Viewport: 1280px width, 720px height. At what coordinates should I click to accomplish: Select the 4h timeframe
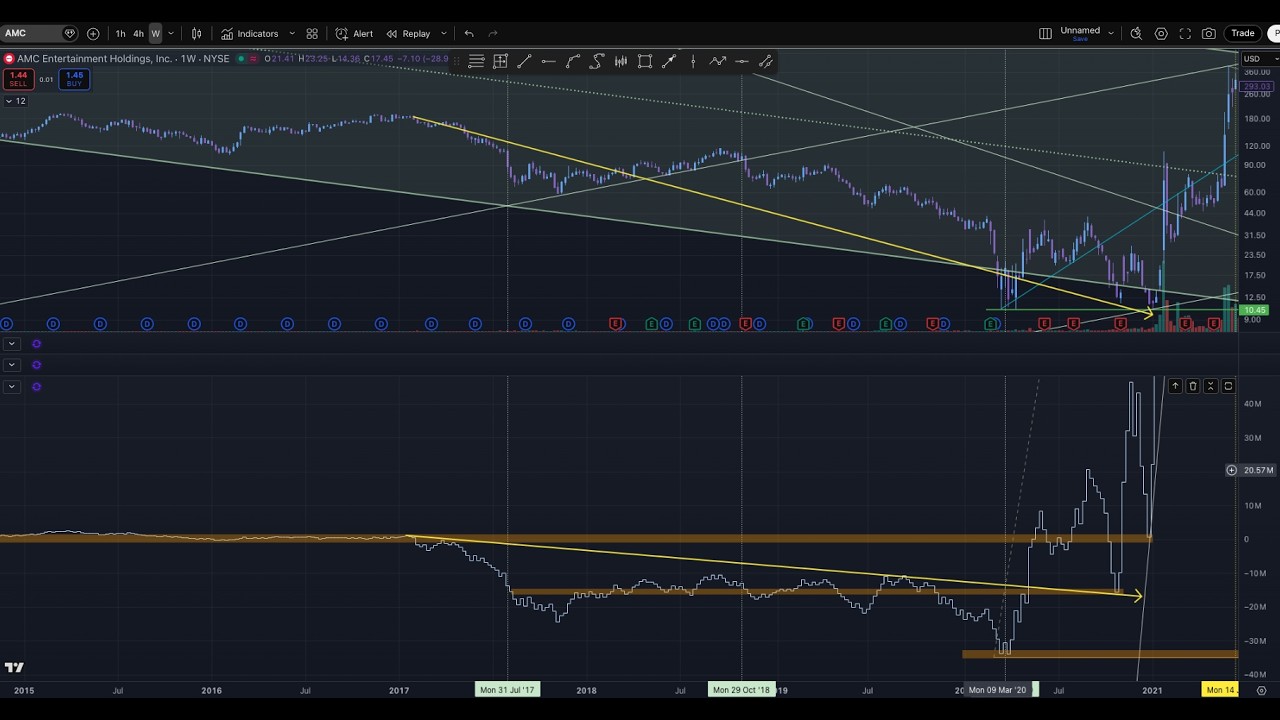point(138,33)
